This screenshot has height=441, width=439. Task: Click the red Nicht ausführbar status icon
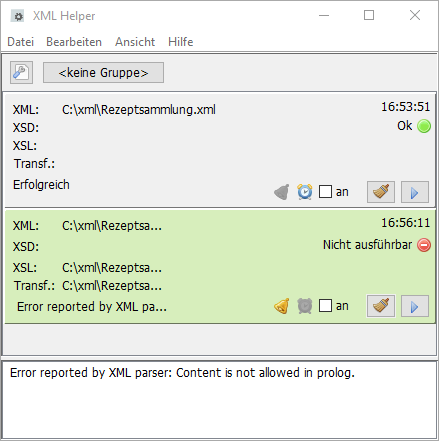click(x=424, y=245)
